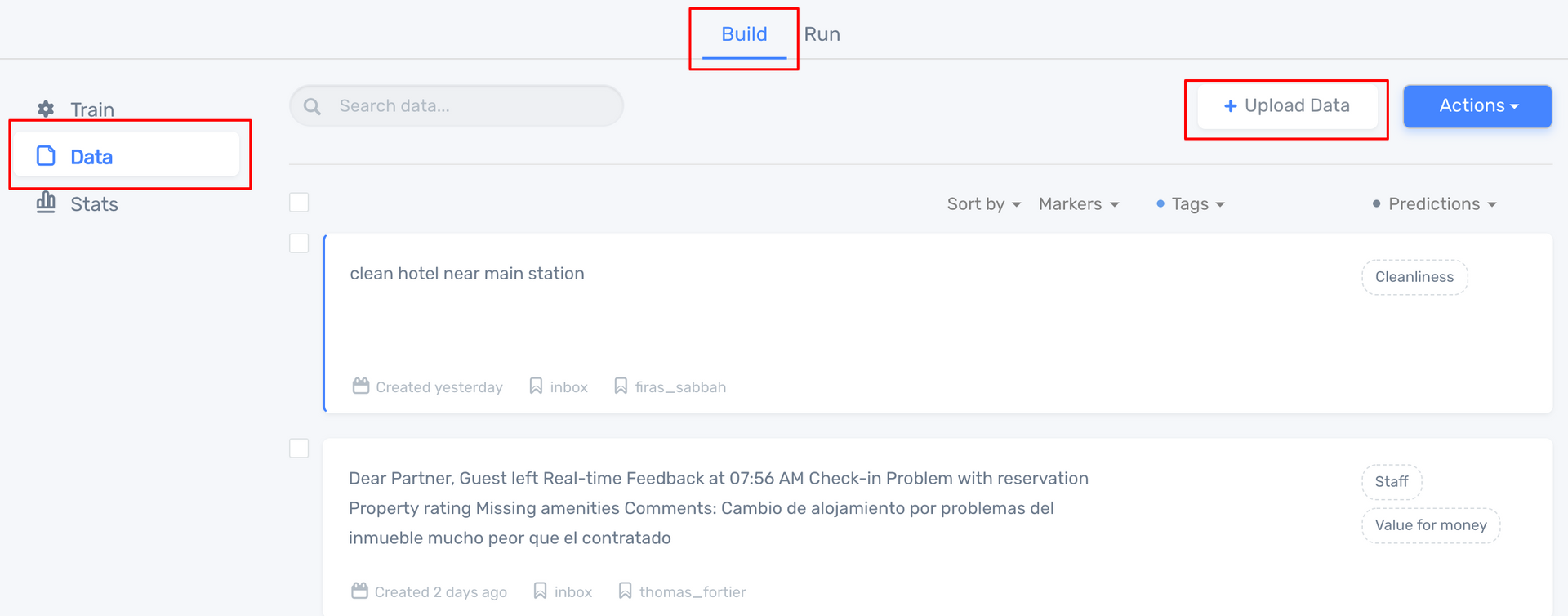Click the Train gear icon

point(46,109)
